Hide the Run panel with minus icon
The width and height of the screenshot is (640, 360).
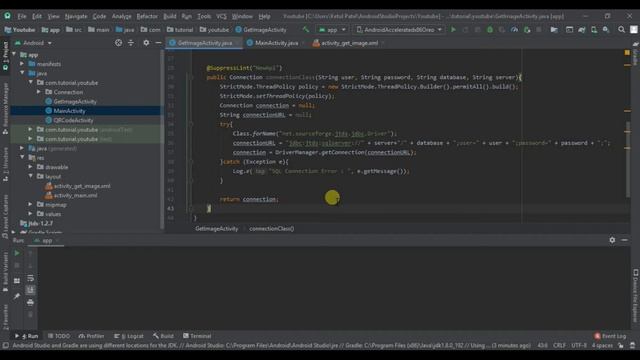click(x=624, y=240)
